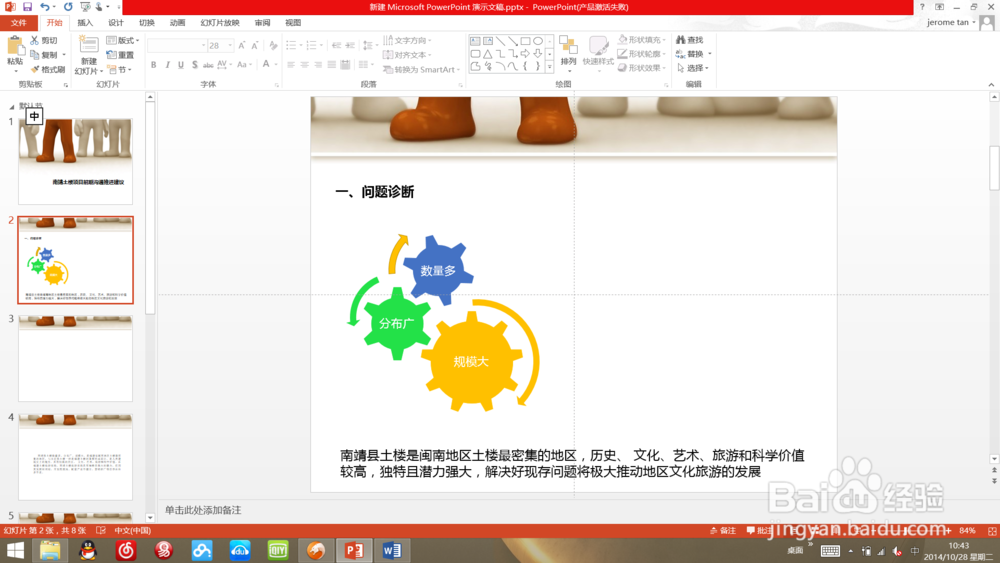The width and height of the screenshot is (1000, 563).
Task: Select slide 4 thumbnail
Action: pos(75,457)
